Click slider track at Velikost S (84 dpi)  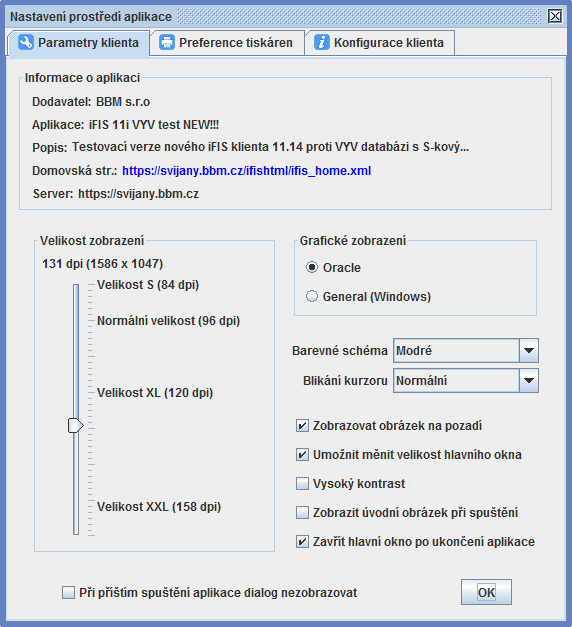76,286
